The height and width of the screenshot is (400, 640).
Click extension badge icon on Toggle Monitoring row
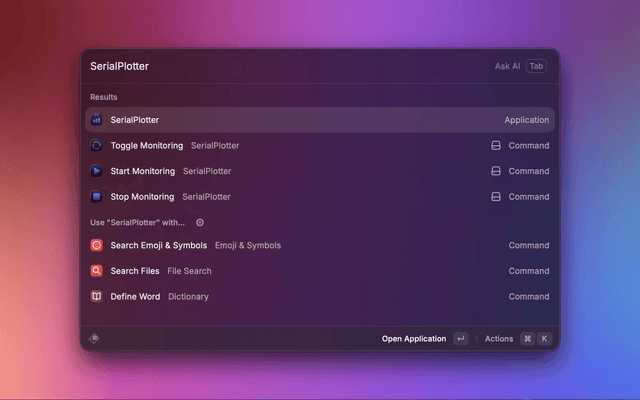coord(495,146)
